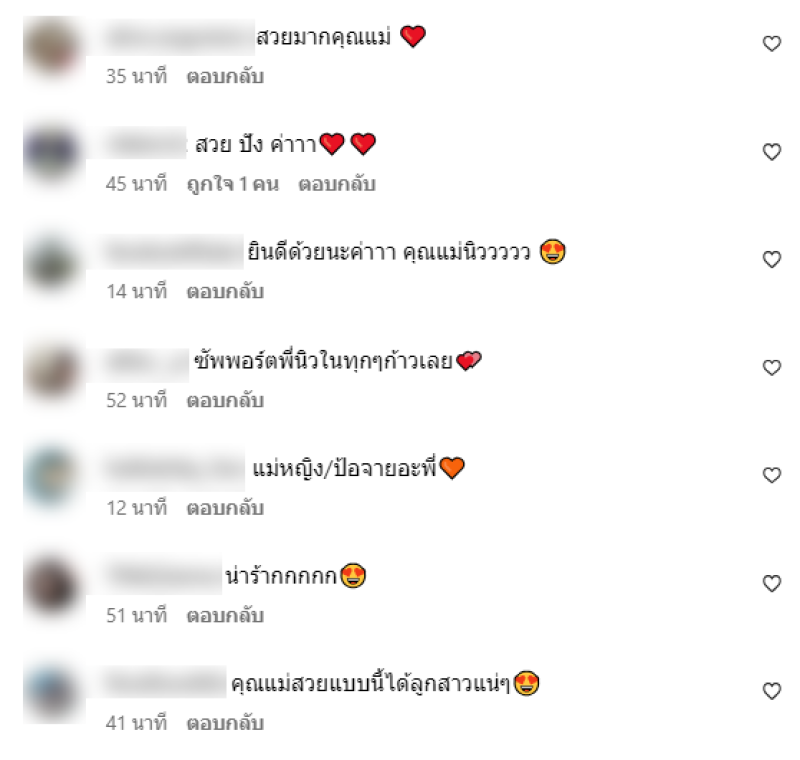Click ตอบกลับ under the 52 นาที comment
This screenshot has height=760, width=800.
(x=225, y=400)
